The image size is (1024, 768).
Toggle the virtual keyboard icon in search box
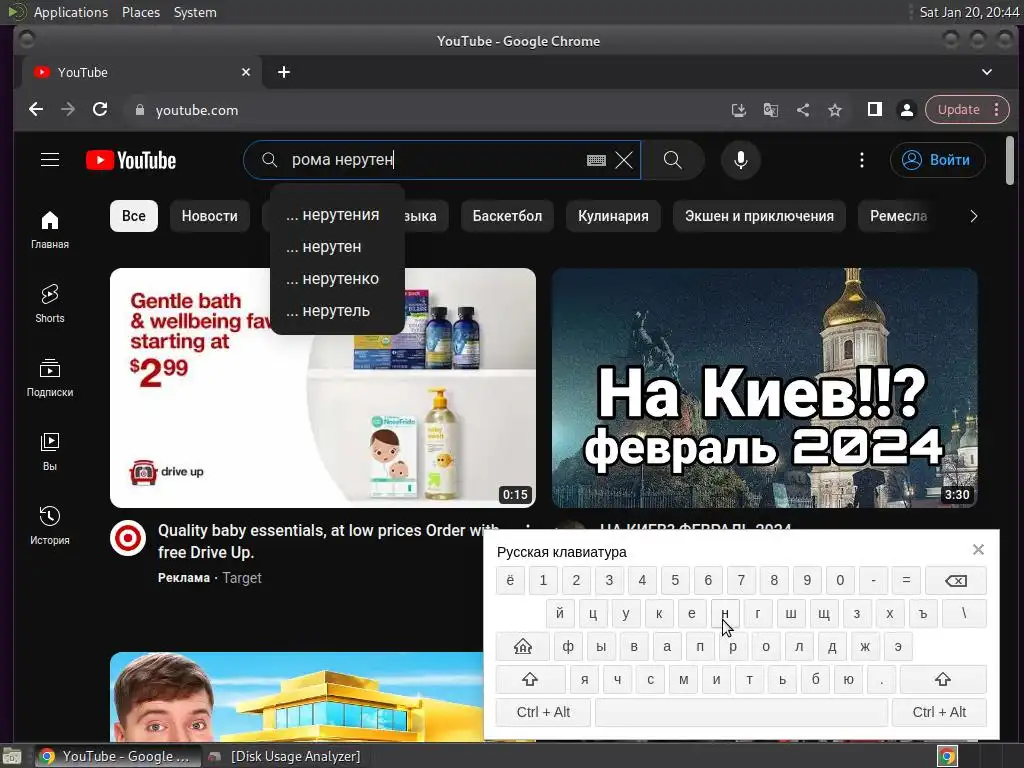596,160
